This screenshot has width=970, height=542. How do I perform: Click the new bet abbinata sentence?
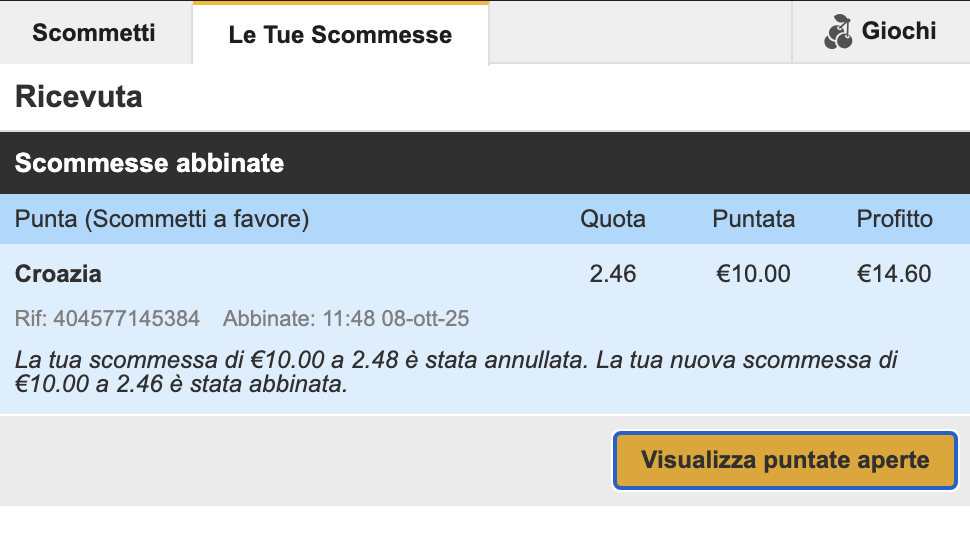180,384
